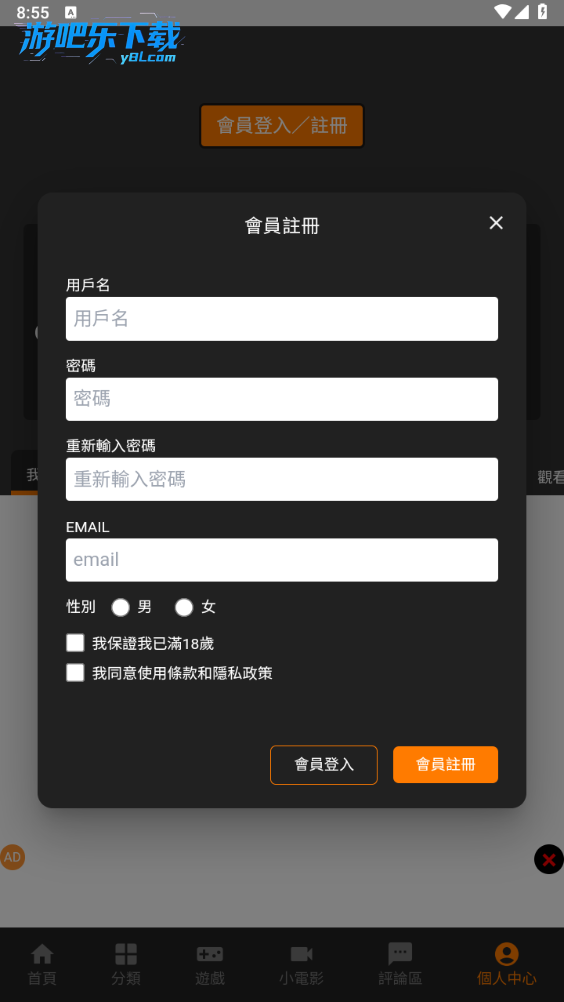
Task: Focus the 重新輸入密碼 input field
Action: tap(282, 479)
